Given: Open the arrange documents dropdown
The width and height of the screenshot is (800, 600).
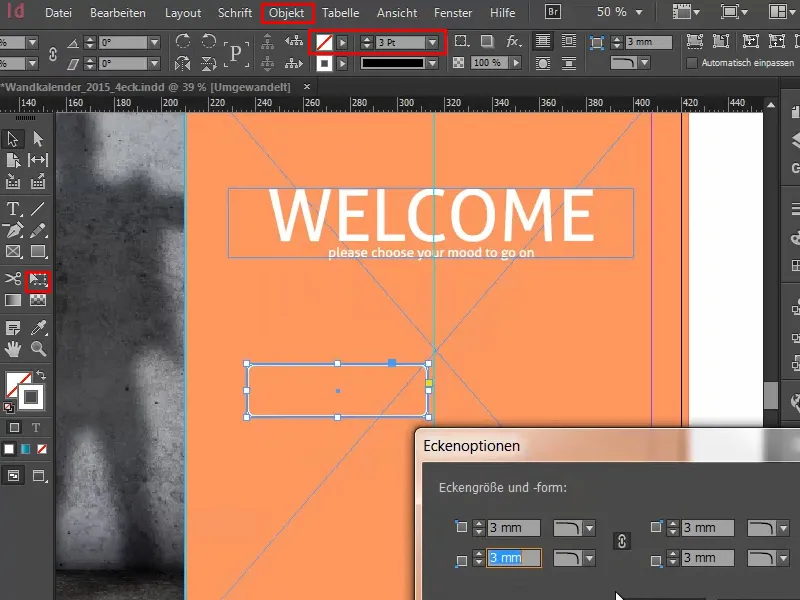Looking at the screenshot, I should coord(782,12).
